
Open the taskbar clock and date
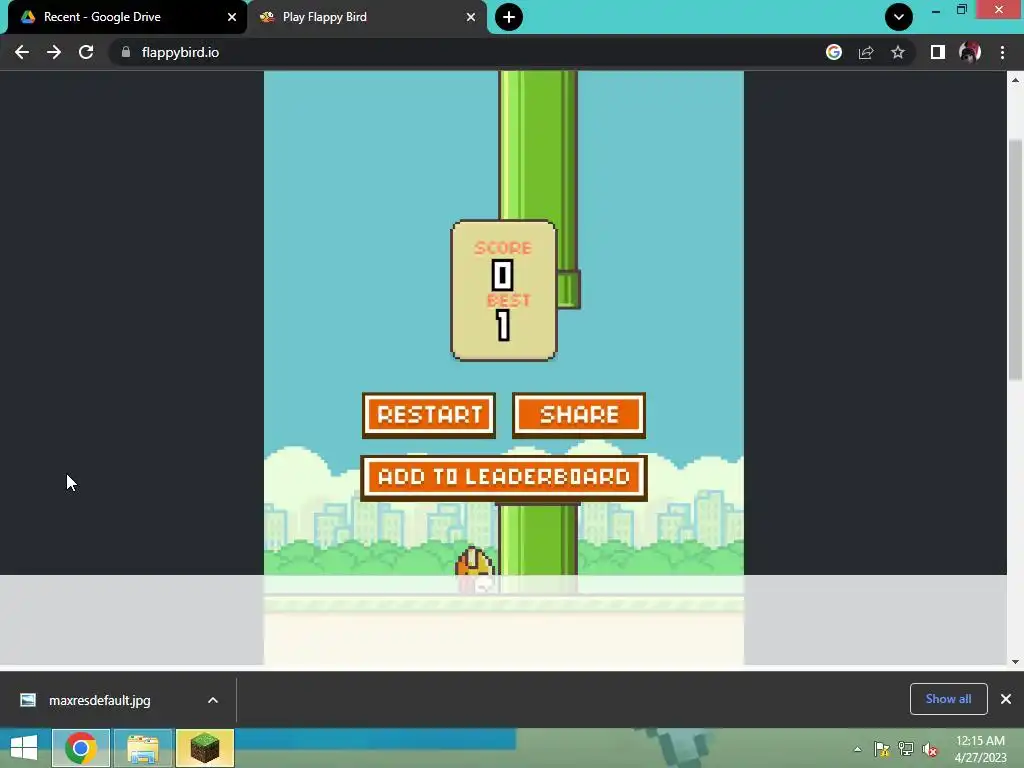pyautogui.click(x=980, y=749)
